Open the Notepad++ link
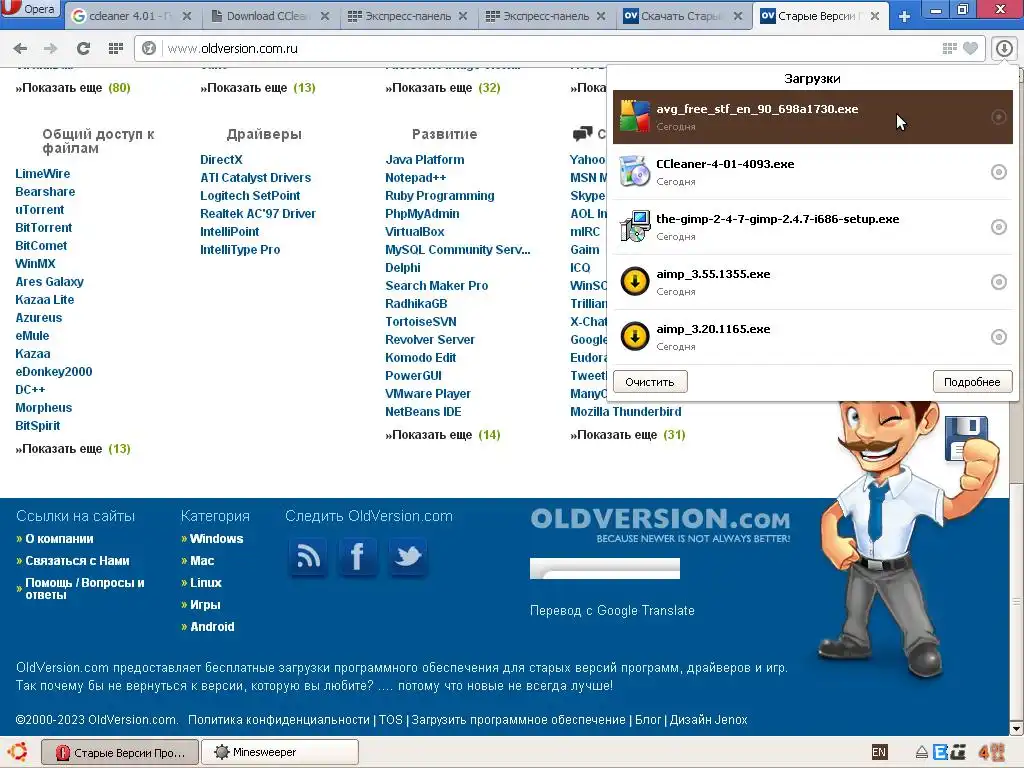Viewport: 1024px width, 768px height. [416, 178]
